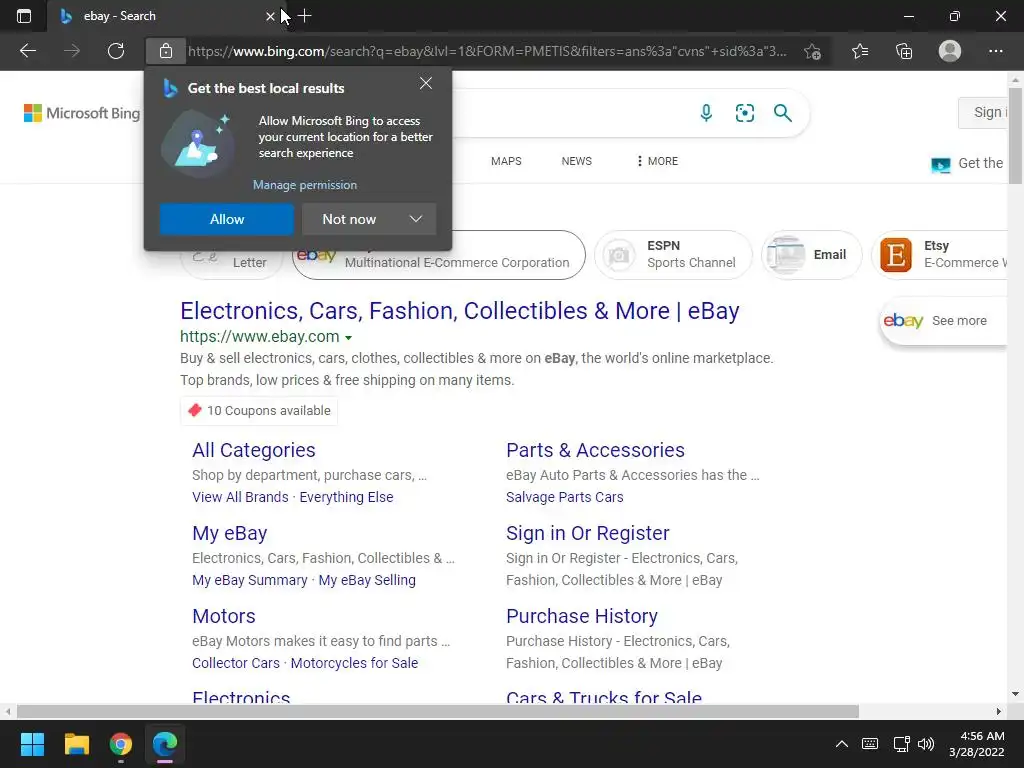Go back with the browser back arrow
Image resolution: width=1024 pixels, height=768 pixels.
27,51
